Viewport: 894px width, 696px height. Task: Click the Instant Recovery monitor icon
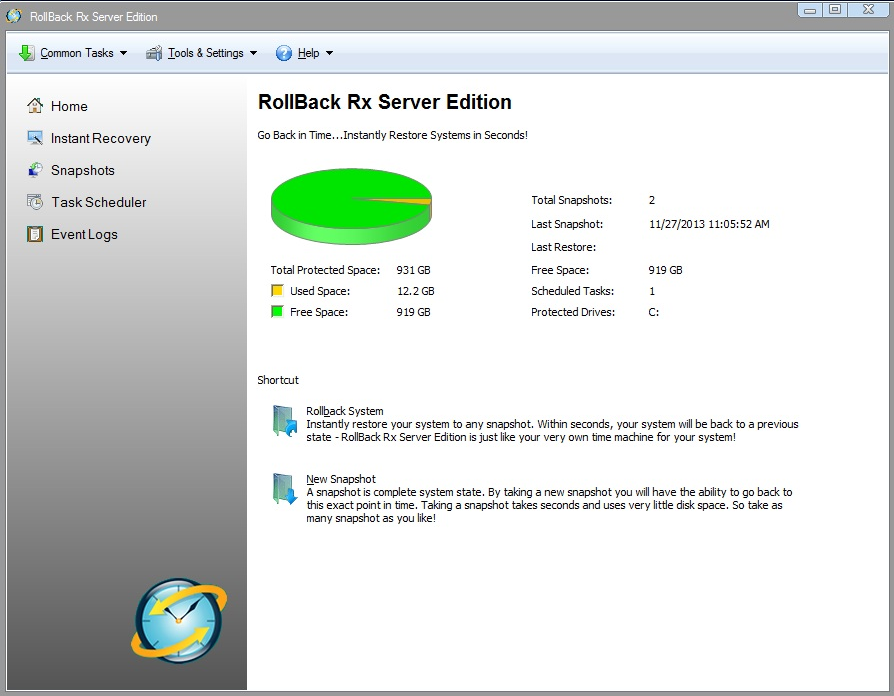pyautogui.click(x=35, y=137)
